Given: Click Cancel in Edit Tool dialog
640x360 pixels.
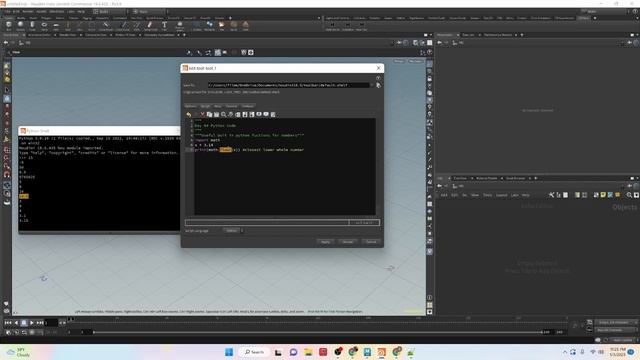Looking at the screenshot, I should click(371, 242).
